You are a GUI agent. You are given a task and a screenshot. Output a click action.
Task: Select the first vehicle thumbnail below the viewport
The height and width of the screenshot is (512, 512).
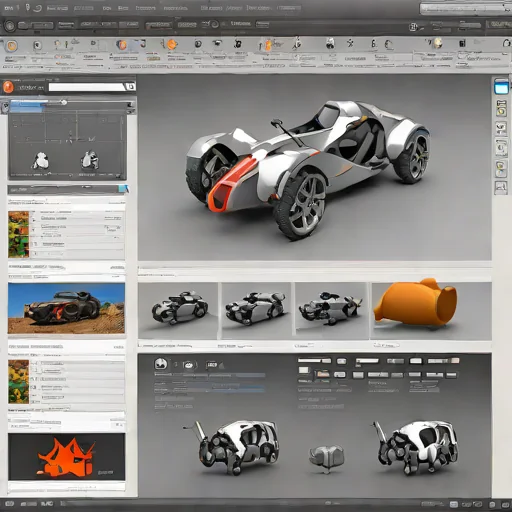click(178, 311)
